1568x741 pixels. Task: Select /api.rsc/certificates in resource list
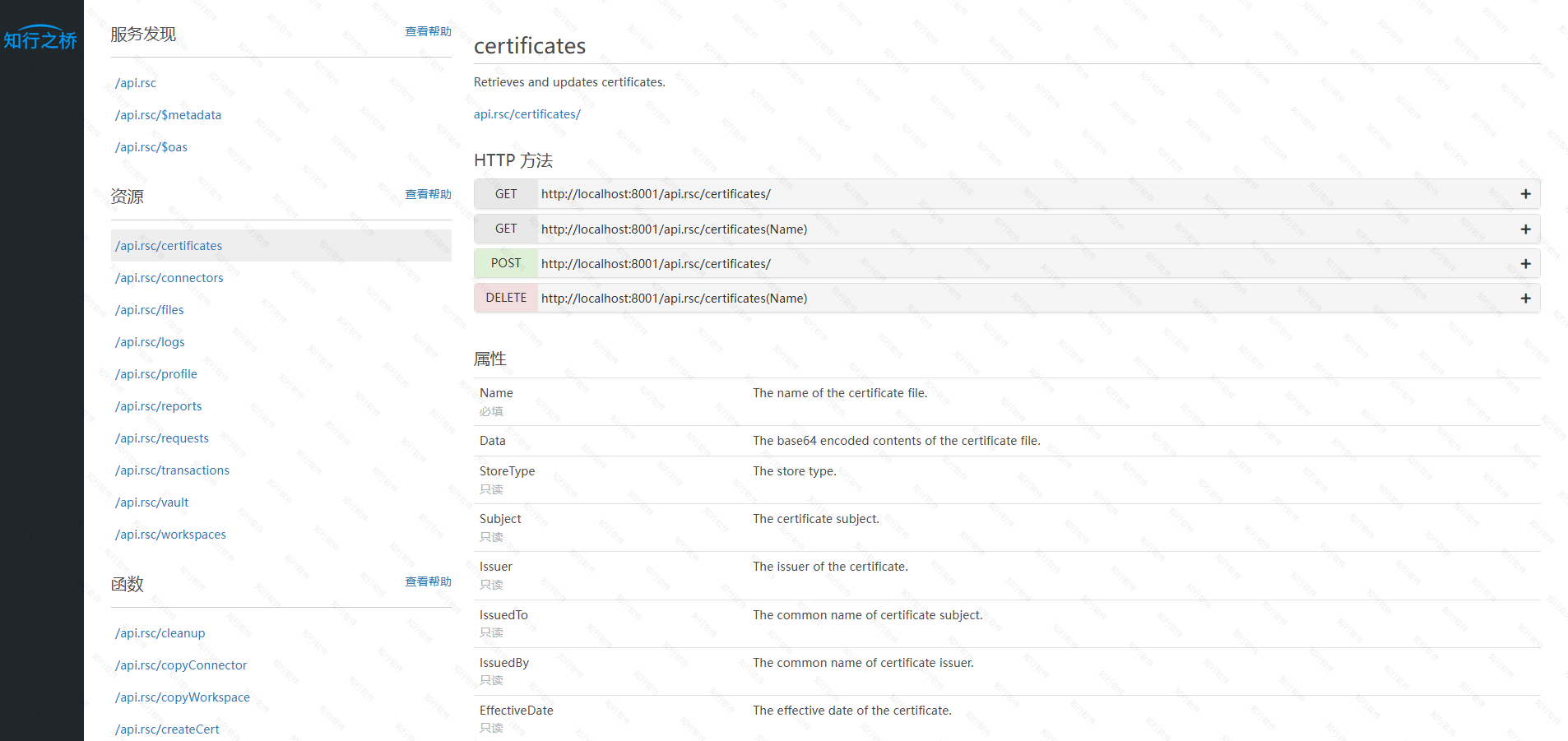click(169, 246)
